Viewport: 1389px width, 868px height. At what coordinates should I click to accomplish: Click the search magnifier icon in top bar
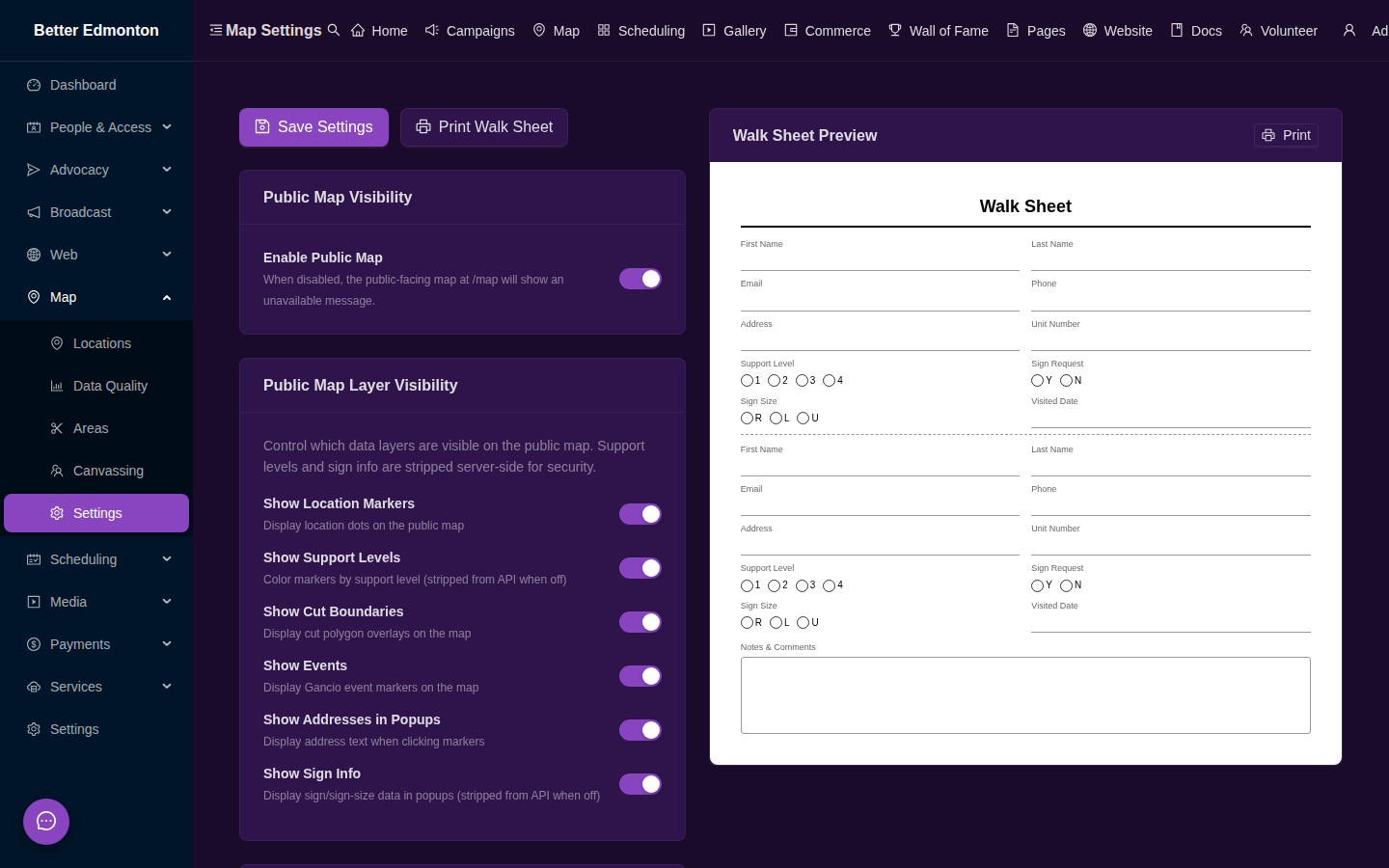tap(334, 30)
